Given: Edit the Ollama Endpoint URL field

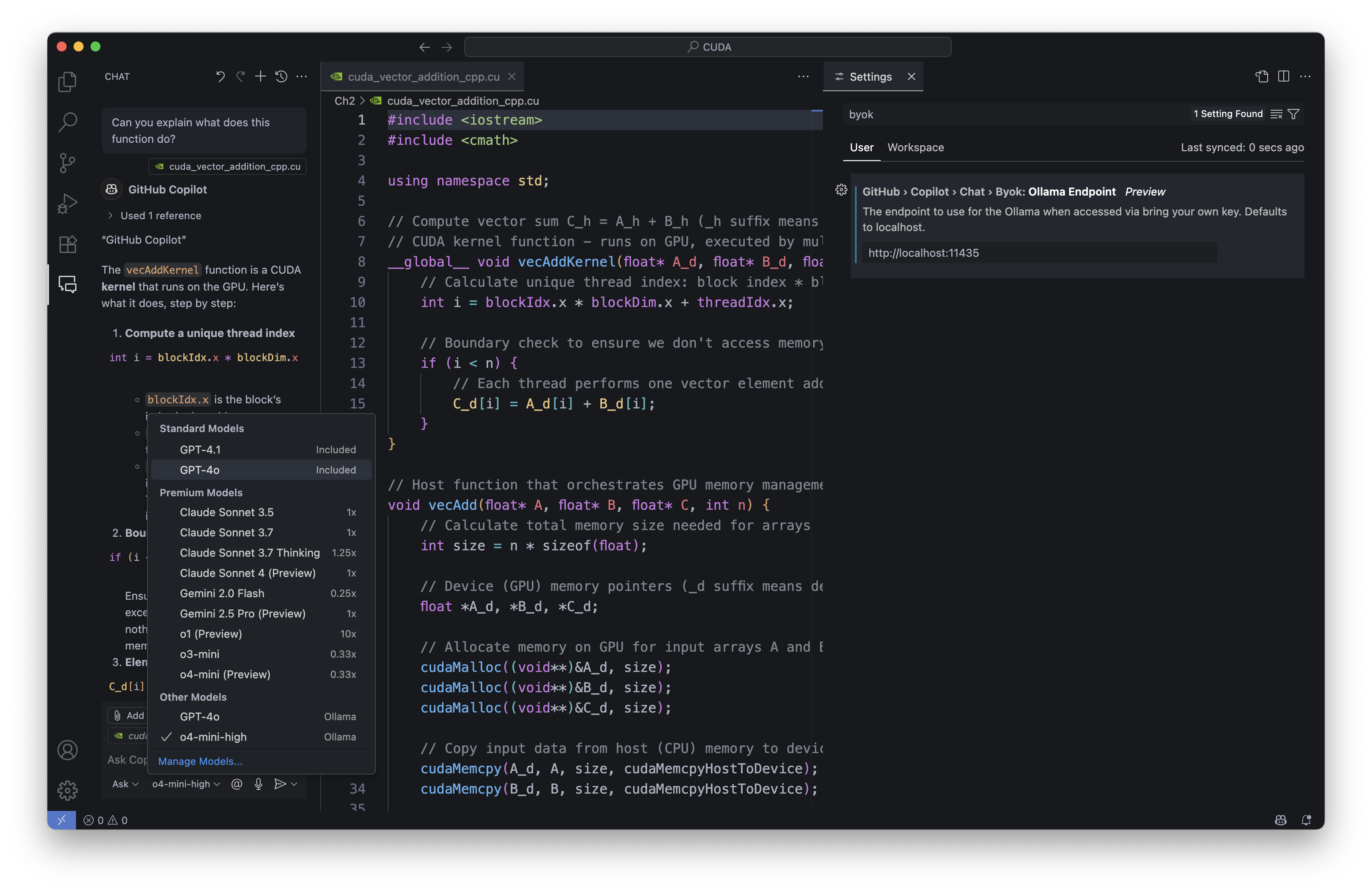Looking at the screenshot, I should [1040, 253].
